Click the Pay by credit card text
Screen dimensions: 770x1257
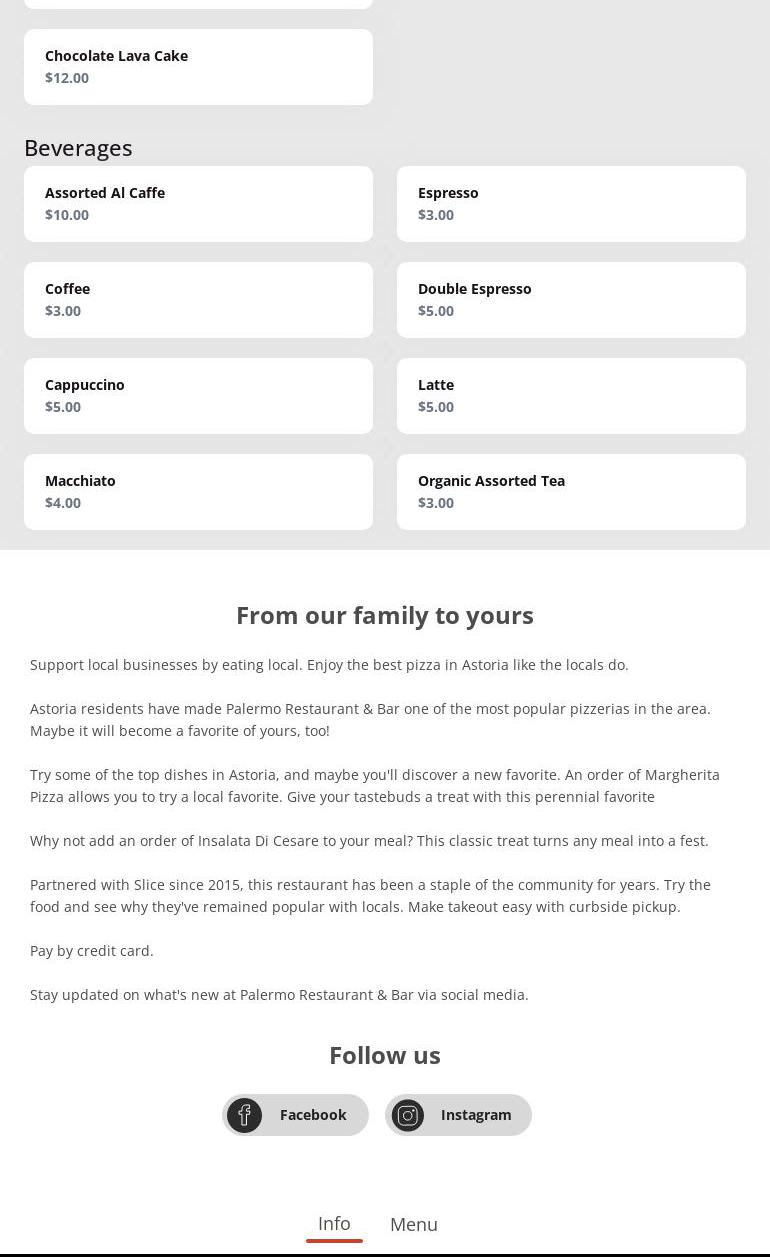pyautogui.click(x=92, y=951)
